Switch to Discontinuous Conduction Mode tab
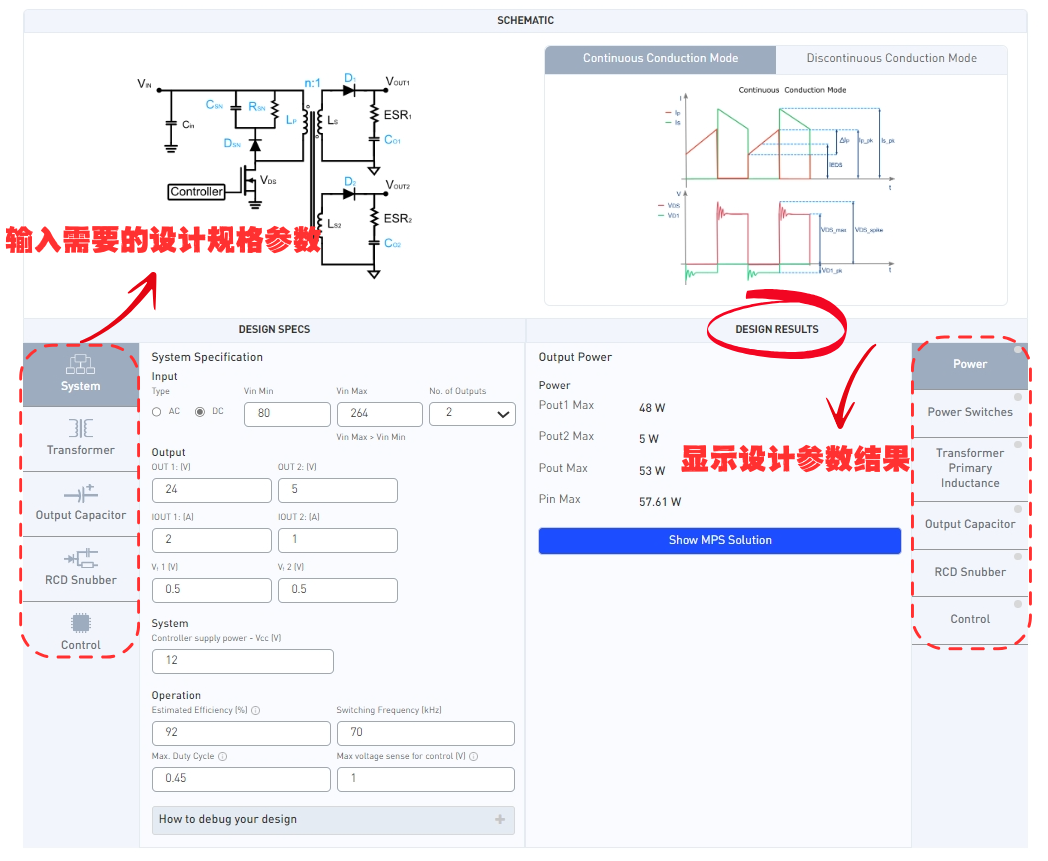Image resolution: width=1048 pixels, height=861 pixels. [891, 59]
